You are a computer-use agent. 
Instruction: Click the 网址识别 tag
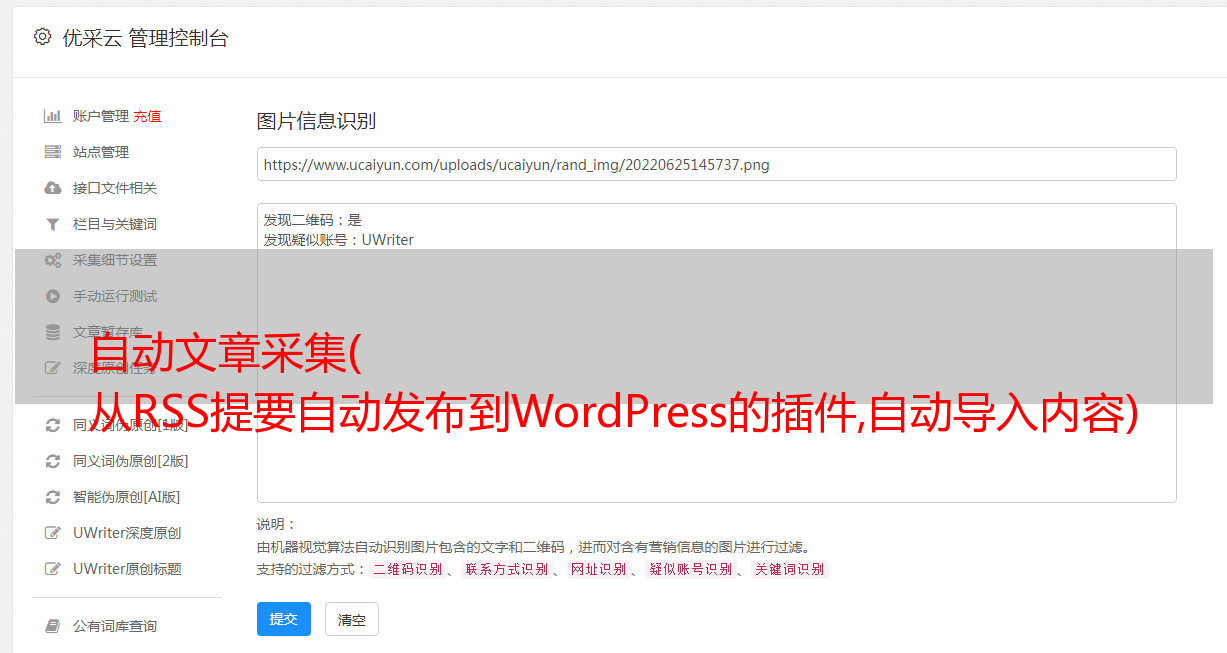[x=598, y=569]
